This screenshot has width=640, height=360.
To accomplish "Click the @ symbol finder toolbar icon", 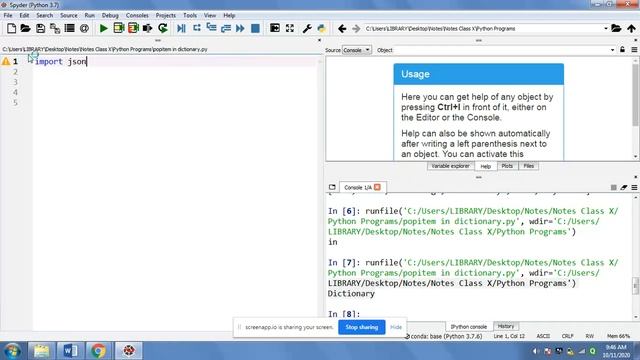I will coord(84,28).
